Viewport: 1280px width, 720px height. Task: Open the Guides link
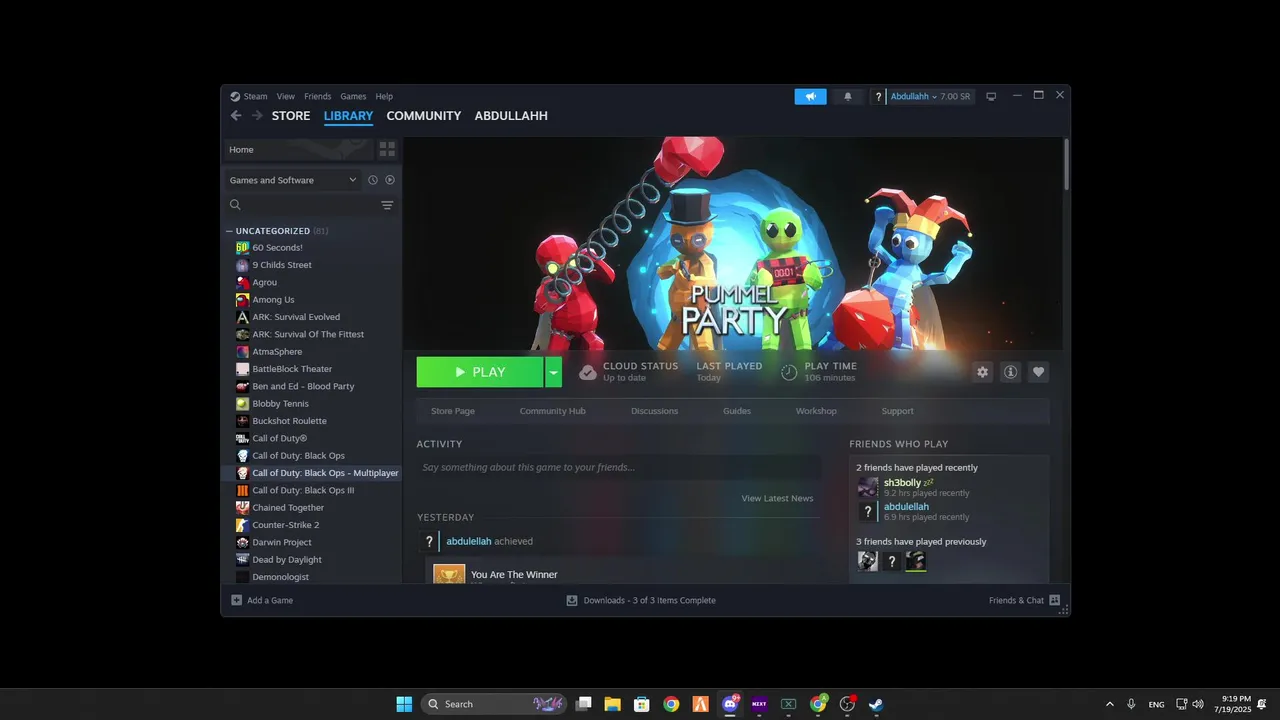[x=737, y=411]
